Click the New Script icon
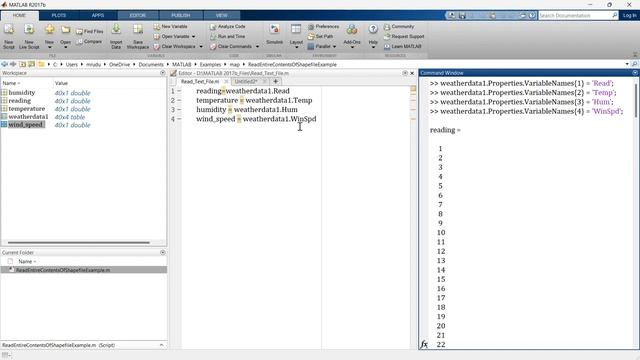Screen dimensions: 640x360 pyautogui.click(x=9, y=30)
